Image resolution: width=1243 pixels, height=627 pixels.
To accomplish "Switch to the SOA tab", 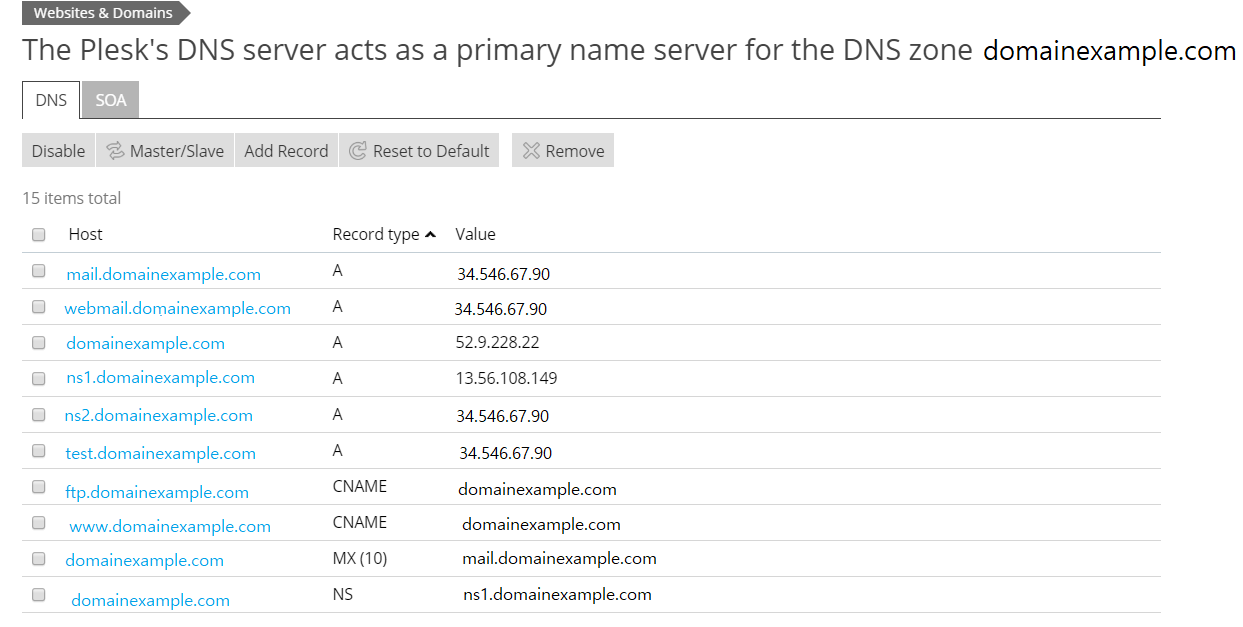I will tap(111, 100).
